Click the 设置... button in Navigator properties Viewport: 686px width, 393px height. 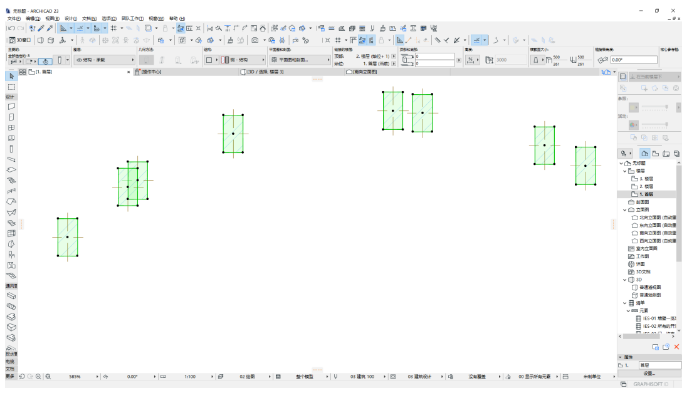649,373
